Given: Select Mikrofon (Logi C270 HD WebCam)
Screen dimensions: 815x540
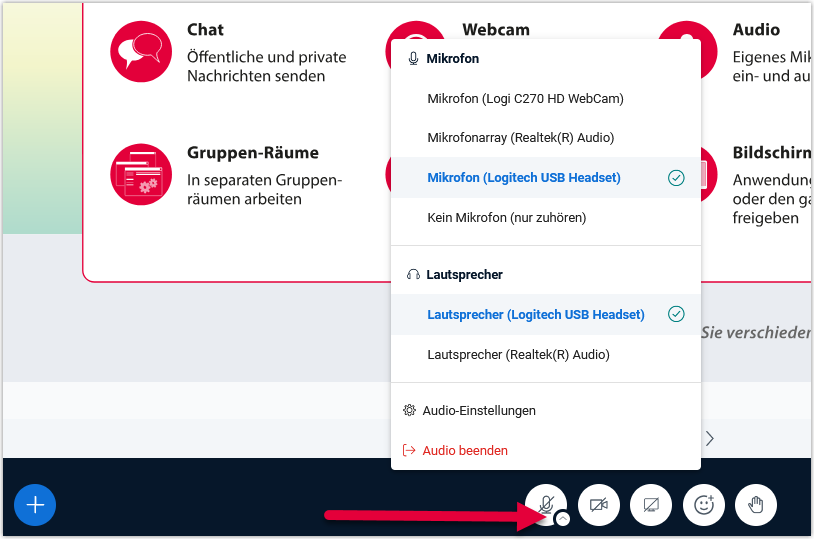Looking at the screenshot, I should pos(525,98).
